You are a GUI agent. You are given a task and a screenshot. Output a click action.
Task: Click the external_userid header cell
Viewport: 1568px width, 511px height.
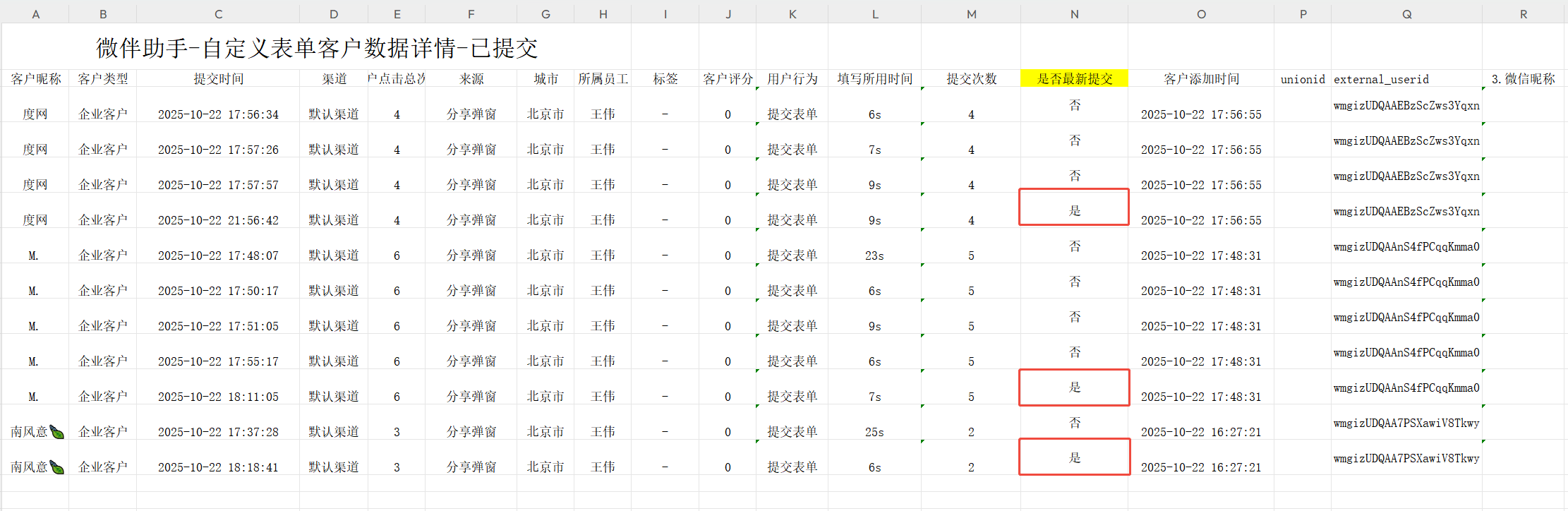pos(1381,79)
